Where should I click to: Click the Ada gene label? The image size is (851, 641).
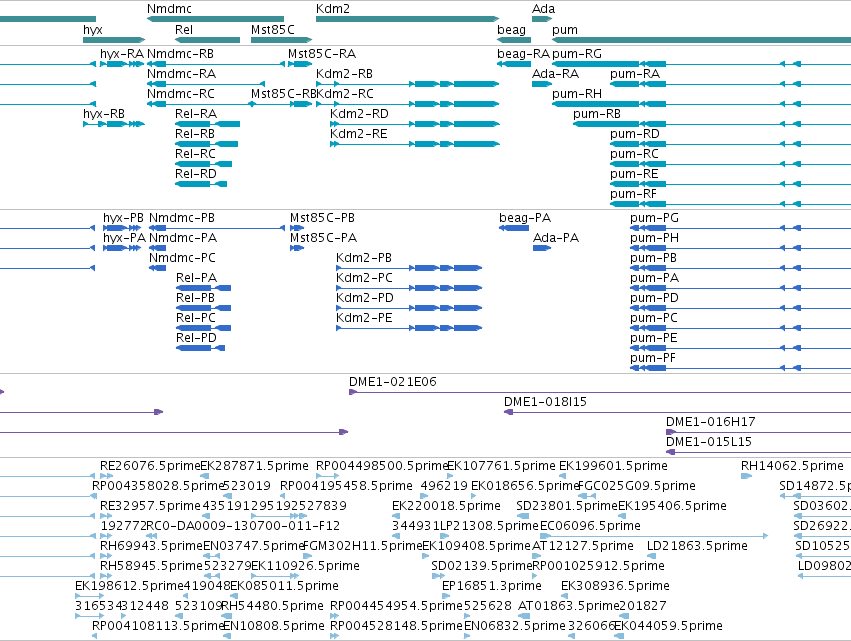pyautogui.click(x=543, y=9)
